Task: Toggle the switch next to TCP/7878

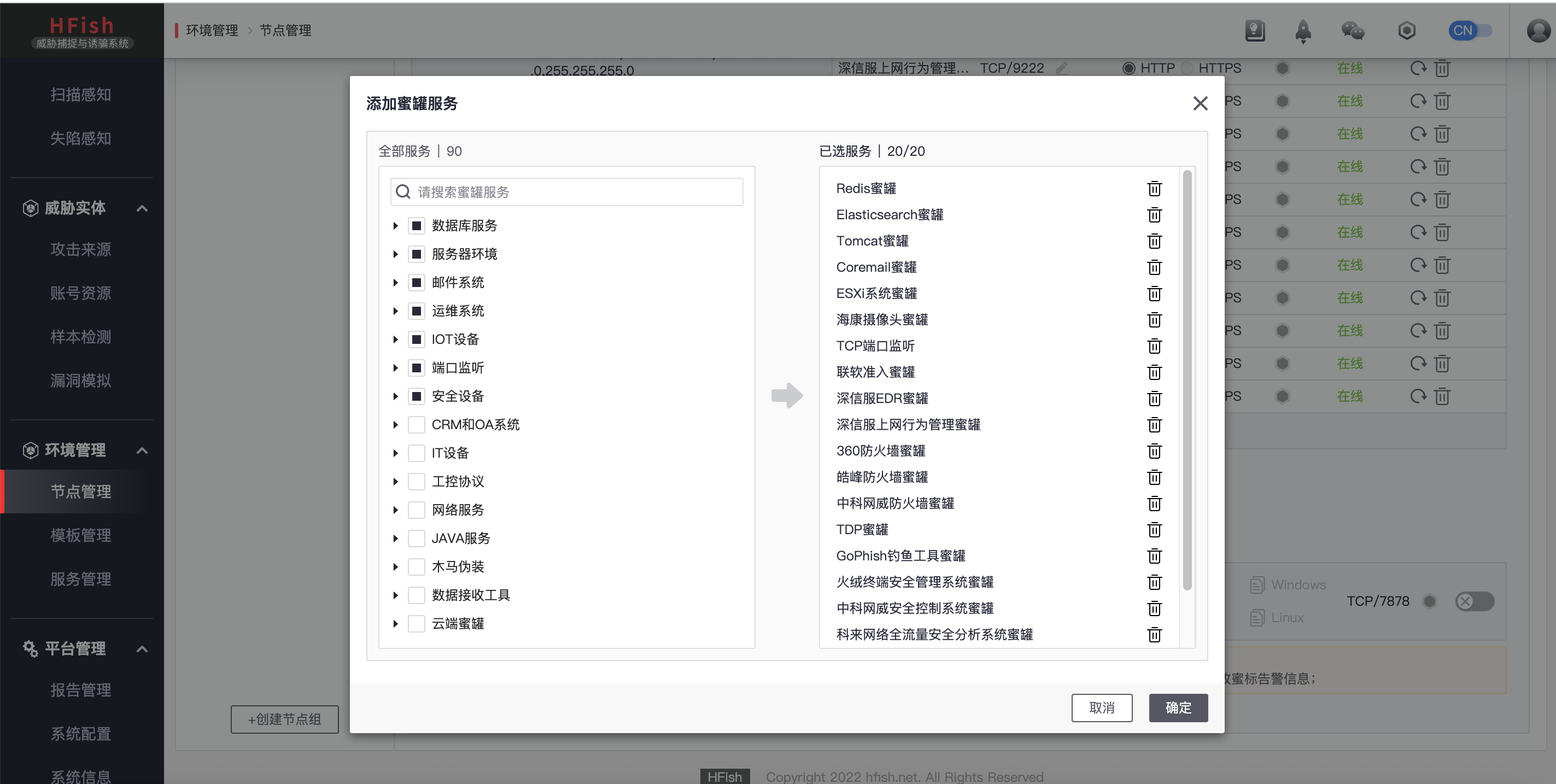Action: [x=1474, y=601]
